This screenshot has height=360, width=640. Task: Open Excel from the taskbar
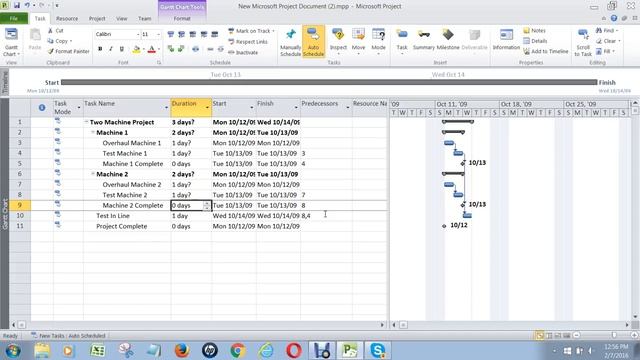click(98, 350)
